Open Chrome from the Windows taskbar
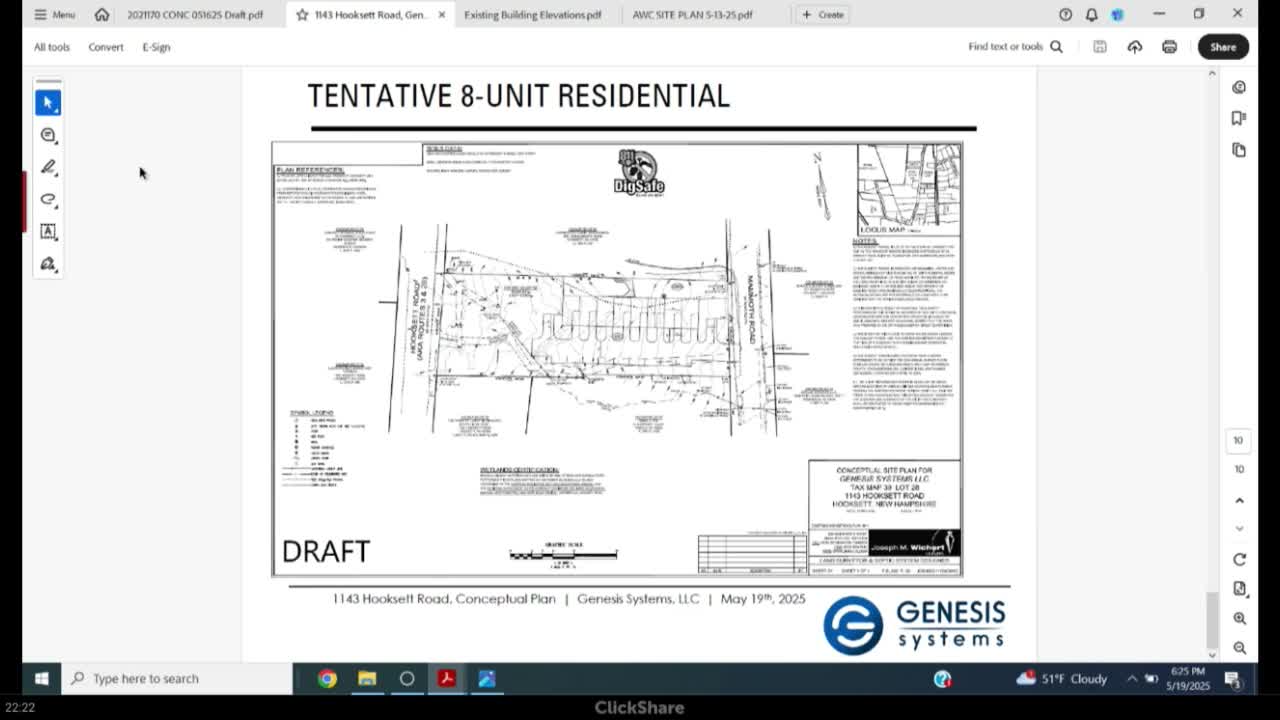This screenshot has width=1280, height=720. point(327,679)
